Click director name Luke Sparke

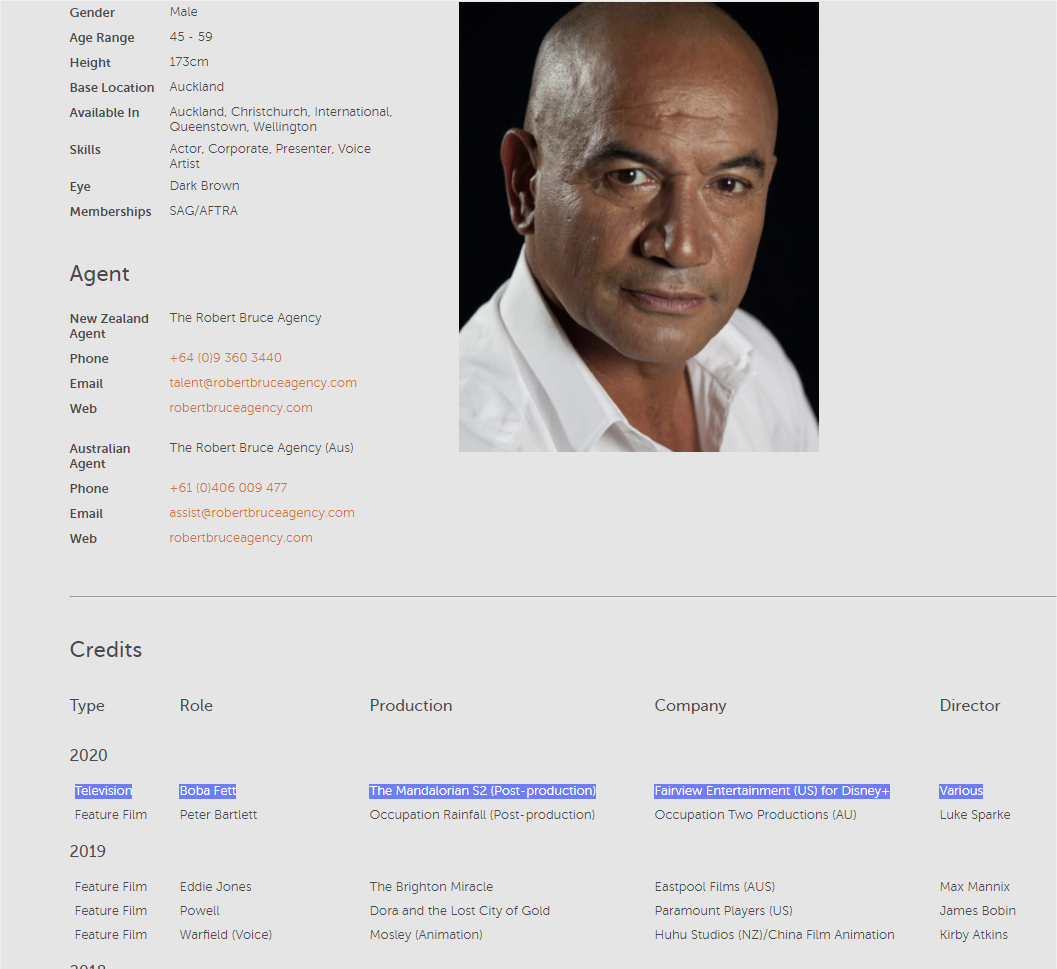coord(975,815)
